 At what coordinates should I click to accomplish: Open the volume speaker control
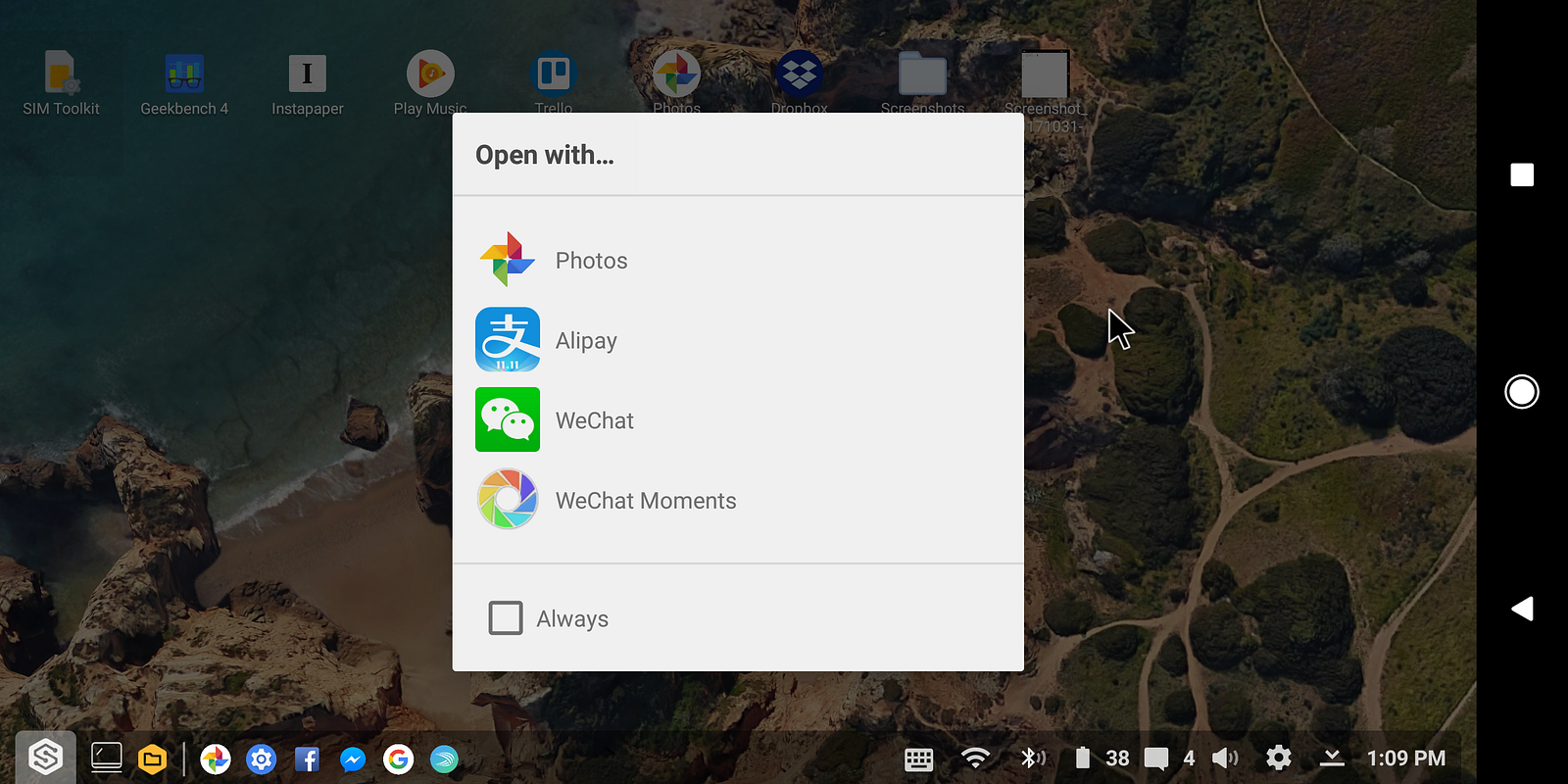pyautogui.click(x=1225, y=758)
